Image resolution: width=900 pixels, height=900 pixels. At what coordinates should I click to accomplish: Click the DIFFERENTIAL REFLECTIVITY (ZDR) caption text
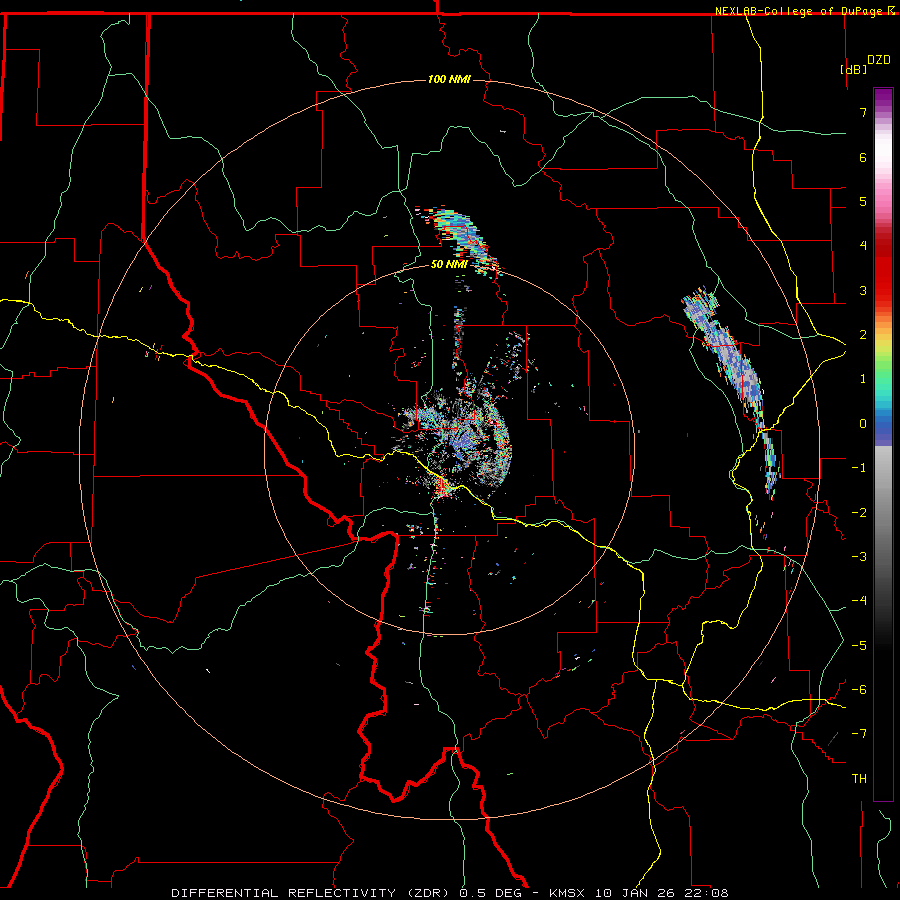(312, 893)
